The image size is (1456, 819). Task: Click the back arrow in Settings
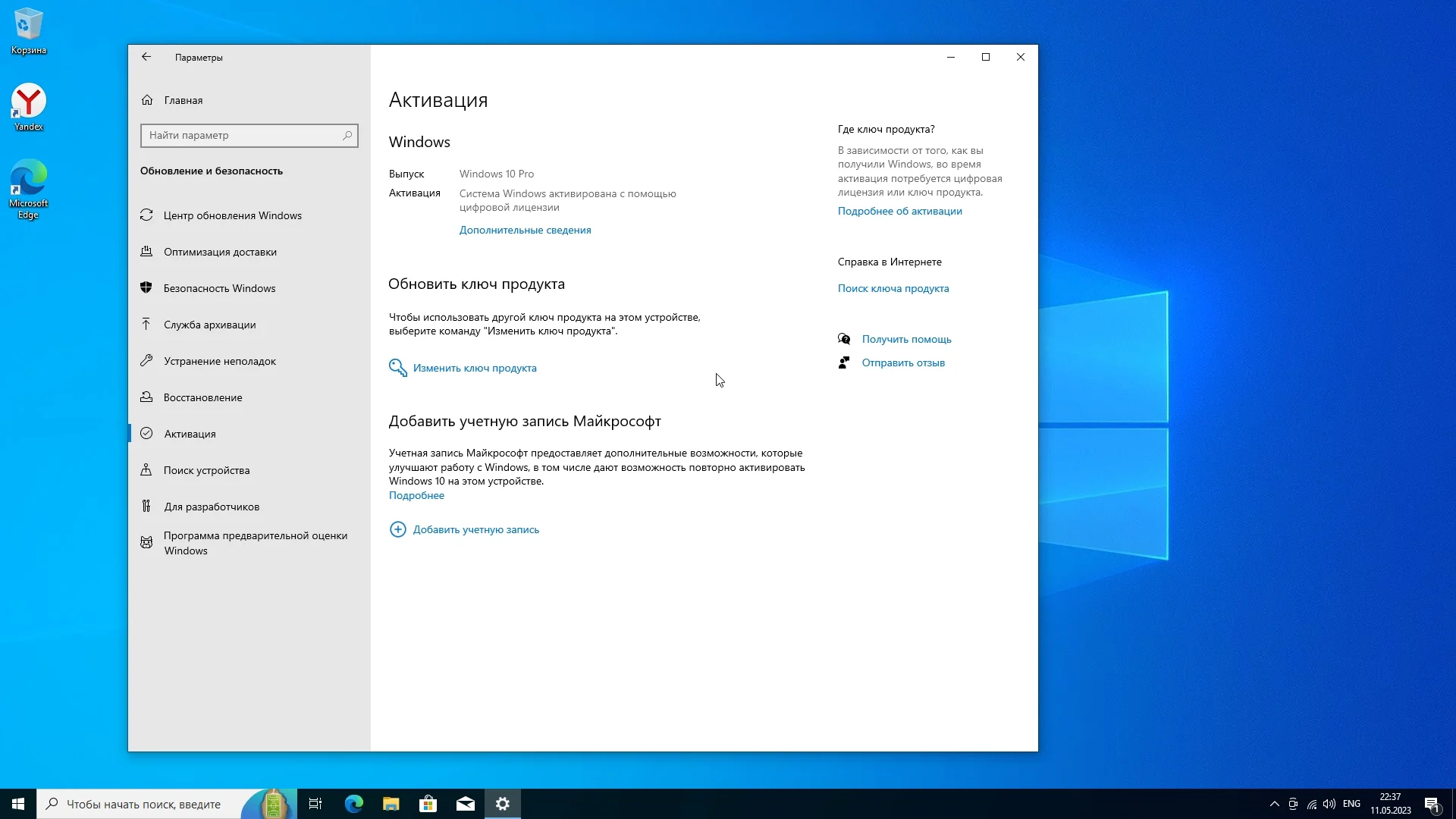(x=146, y=57)
